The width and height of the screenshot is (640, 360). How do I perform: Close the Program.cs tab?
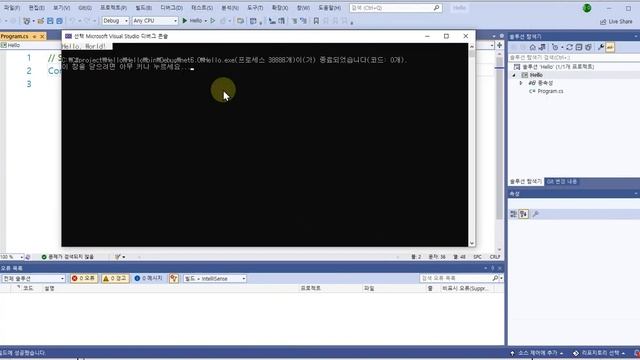tap(42, 36)
